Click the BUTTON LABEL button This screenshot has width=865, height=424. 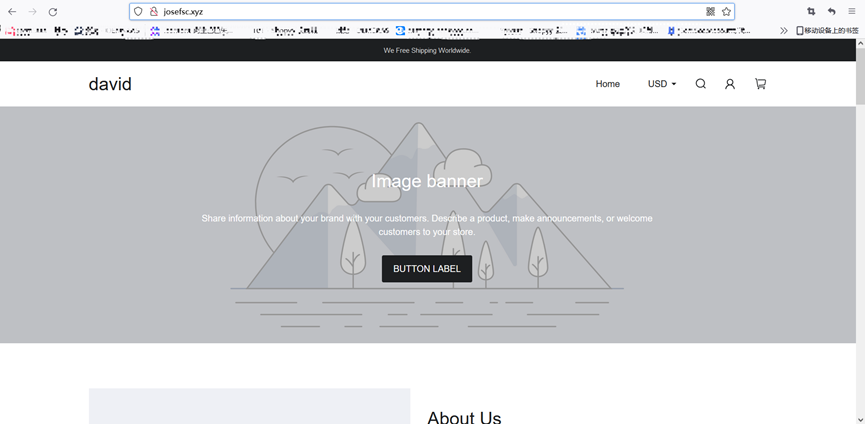click(x=427, y=269)
